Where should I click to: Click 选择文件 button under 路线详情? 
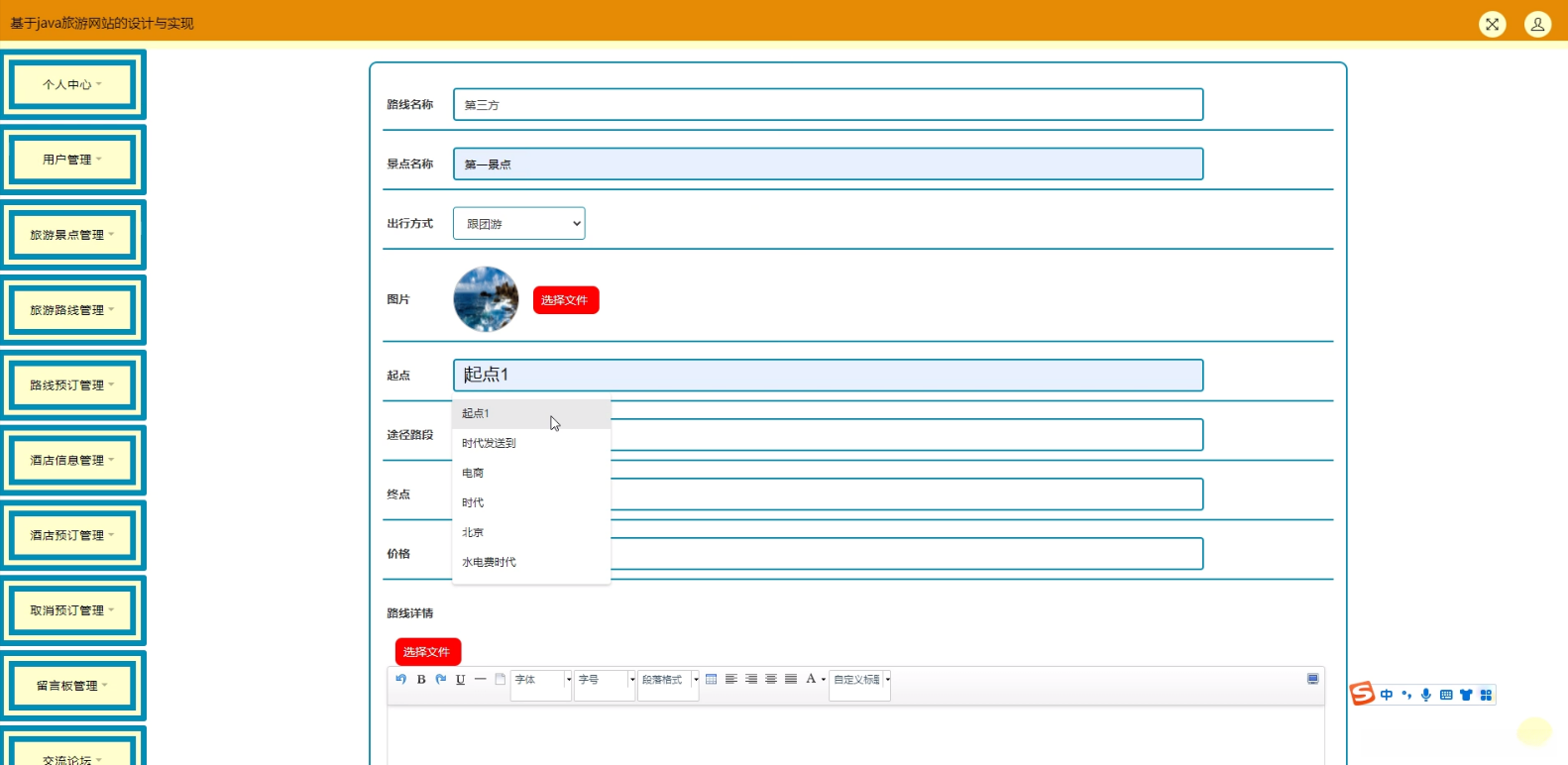click(x=428, y=652)
